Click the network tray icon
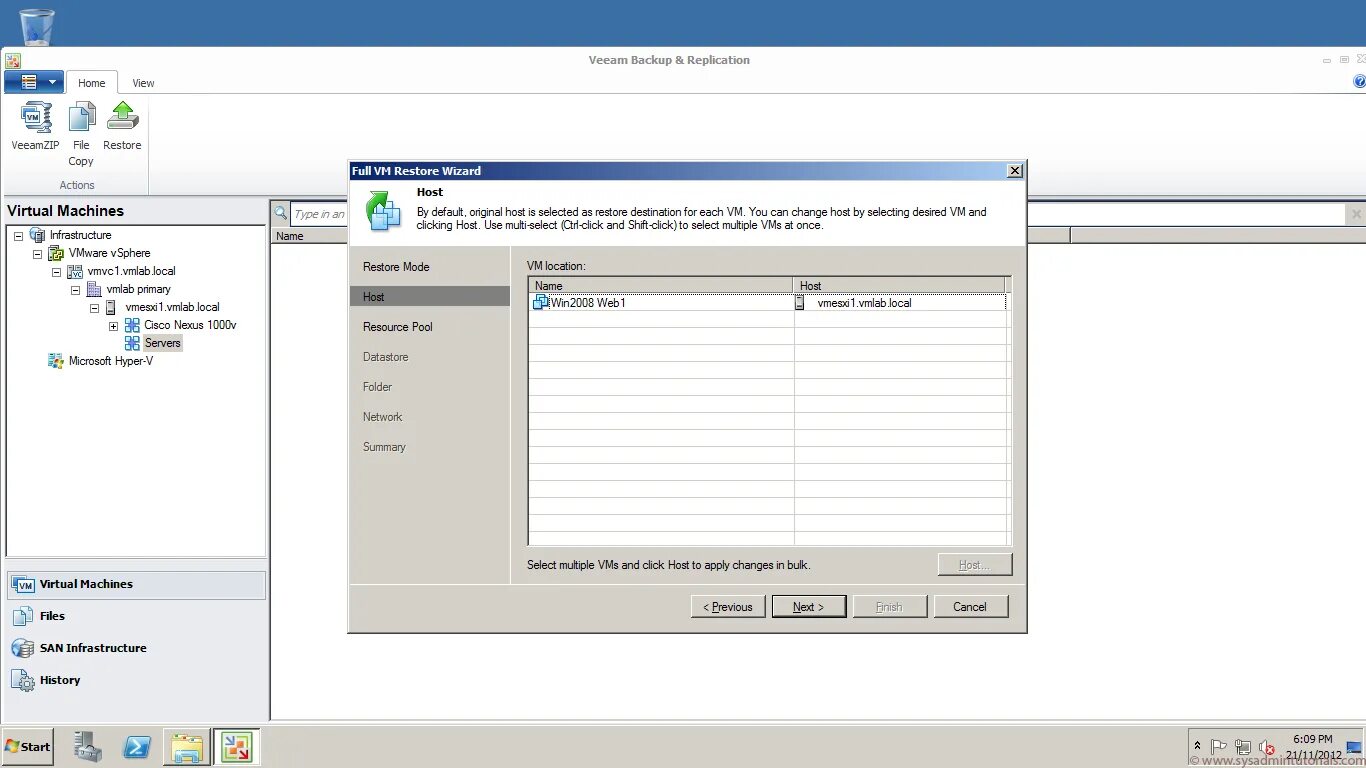The image size is (1366, 768). pyautogui.click(x=1243, y=747)
